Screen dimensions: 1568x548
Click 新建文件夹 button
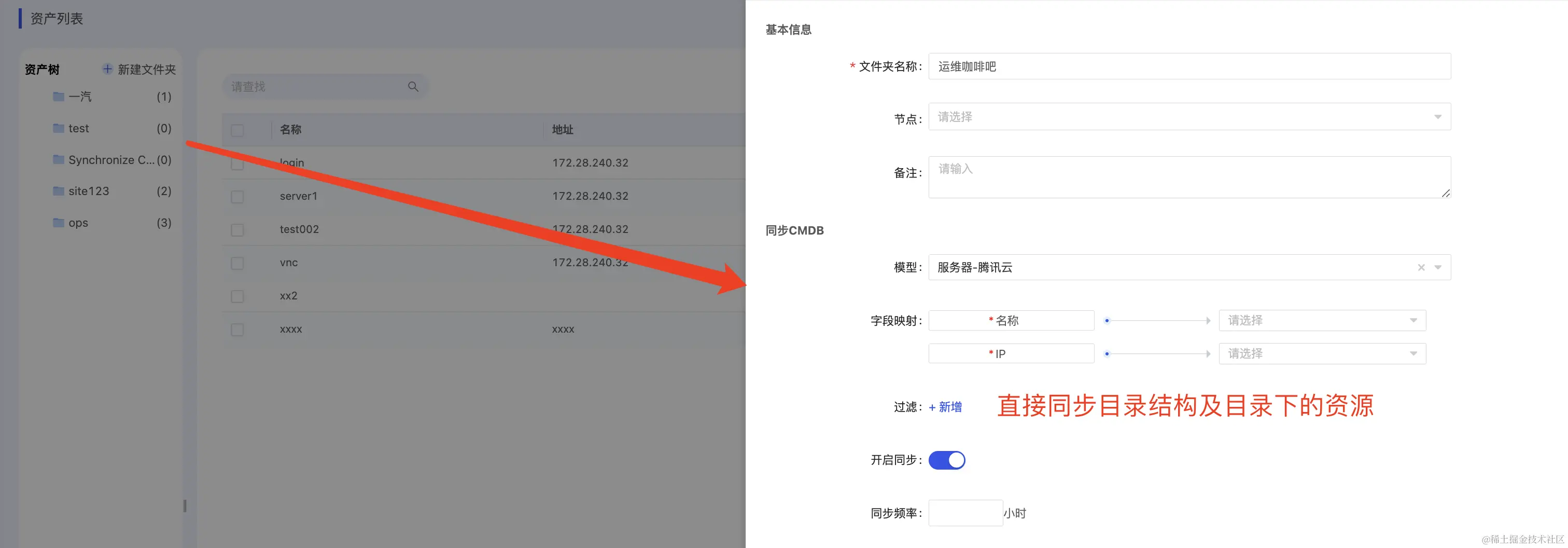click(x=139, y=70)
